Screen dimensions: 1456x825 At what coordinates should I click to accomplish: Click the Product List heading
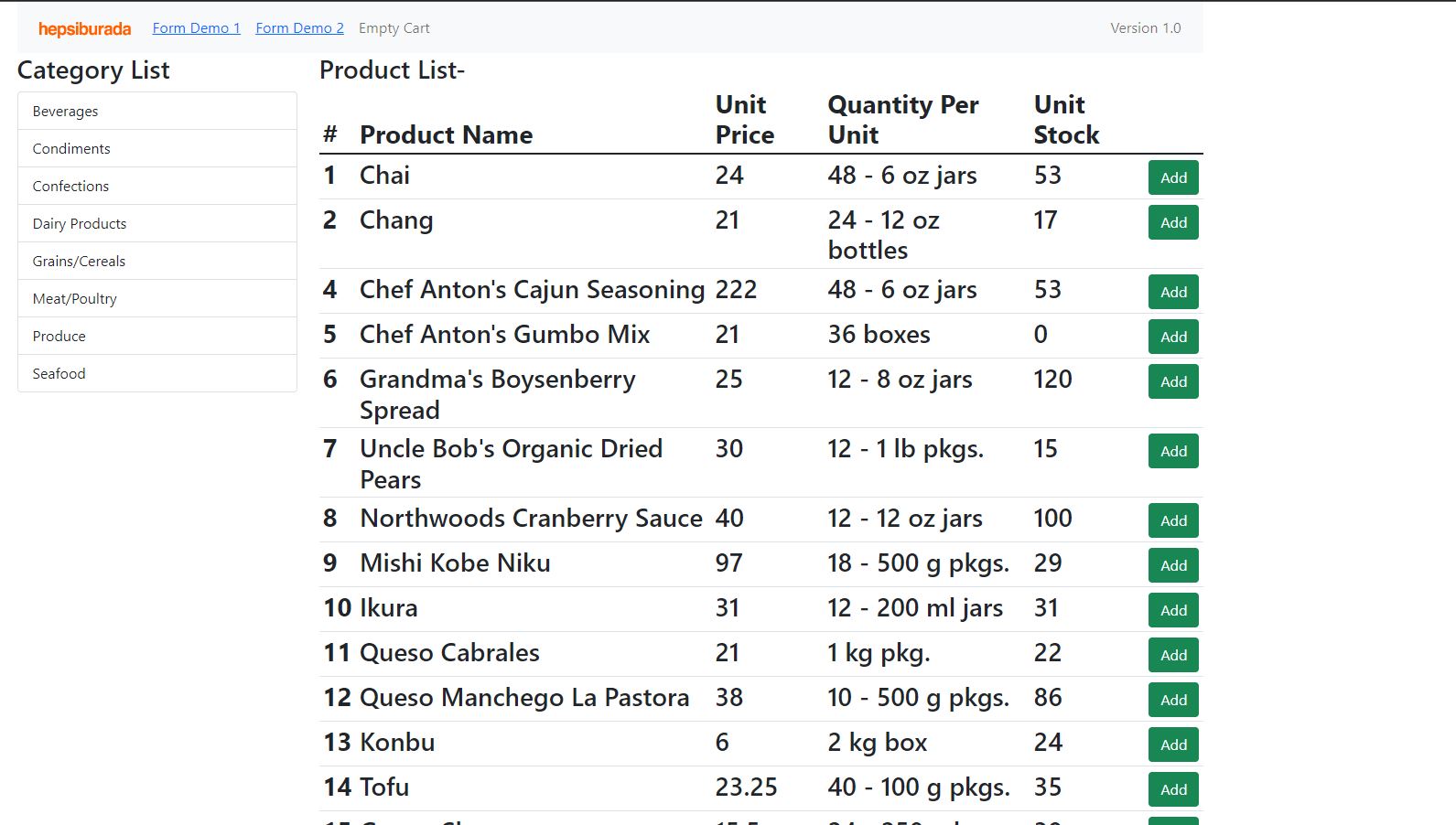(x=392, y=70)
